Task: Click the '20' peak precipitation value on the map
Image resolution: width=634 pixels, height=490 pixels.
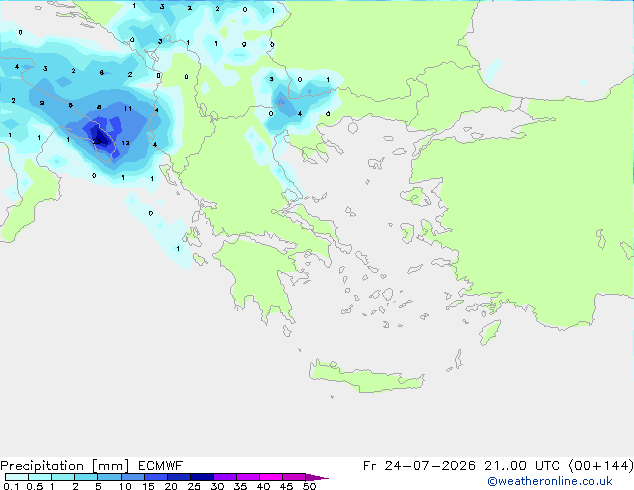Action: [97, 142]
